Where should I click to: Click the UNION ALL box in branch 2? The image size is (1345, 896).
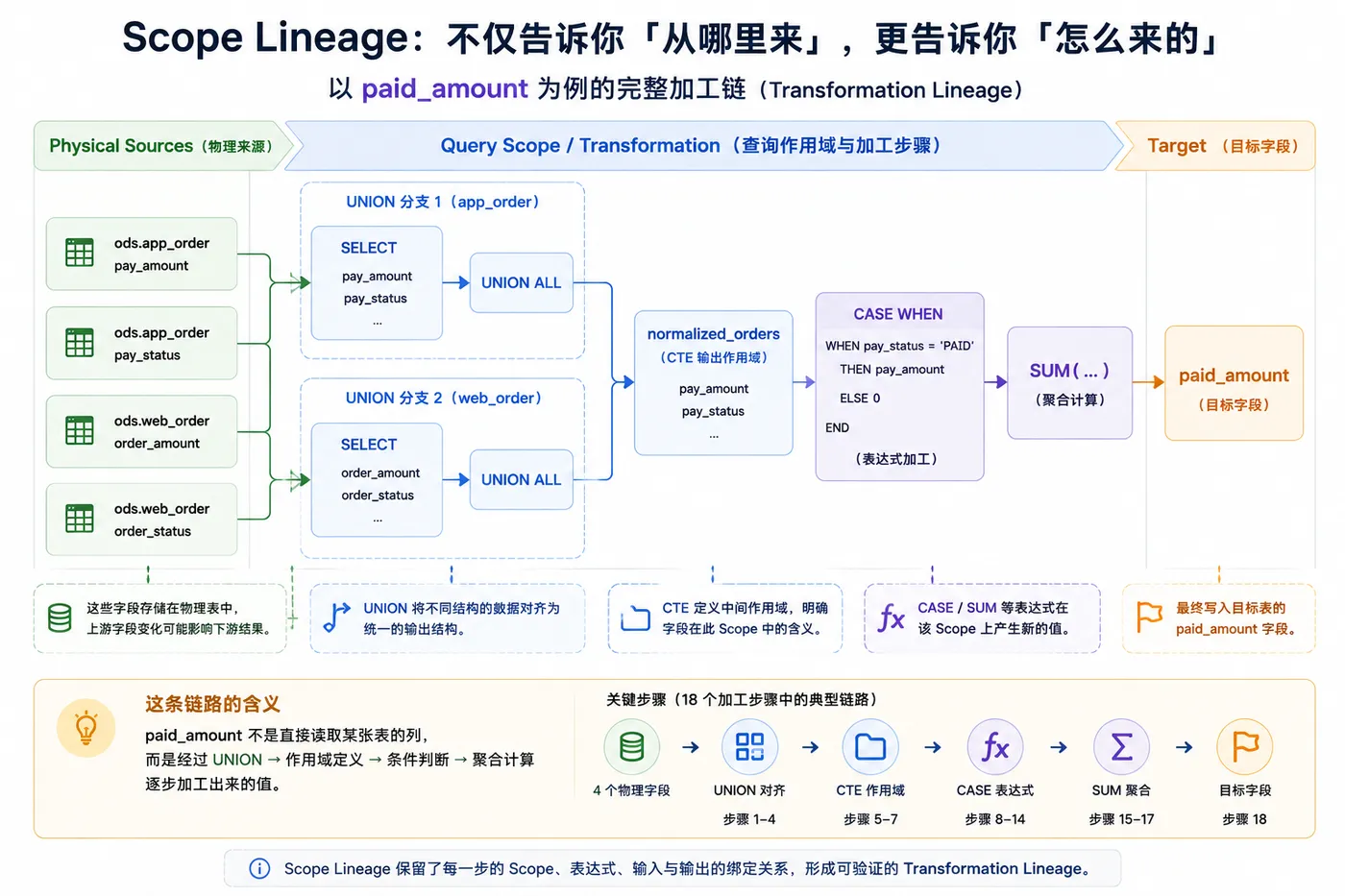[521, 479]
